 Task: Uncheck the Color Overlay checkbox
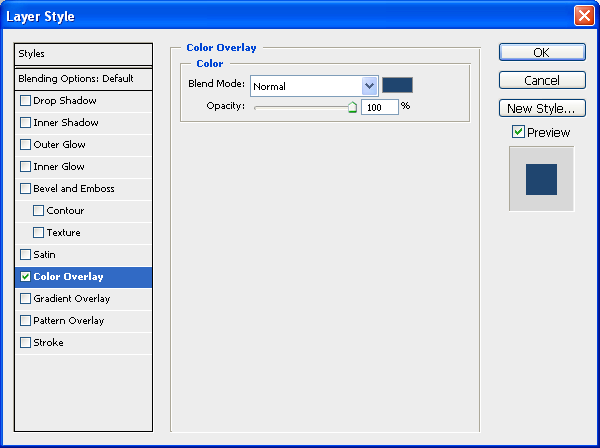[25, 277]
